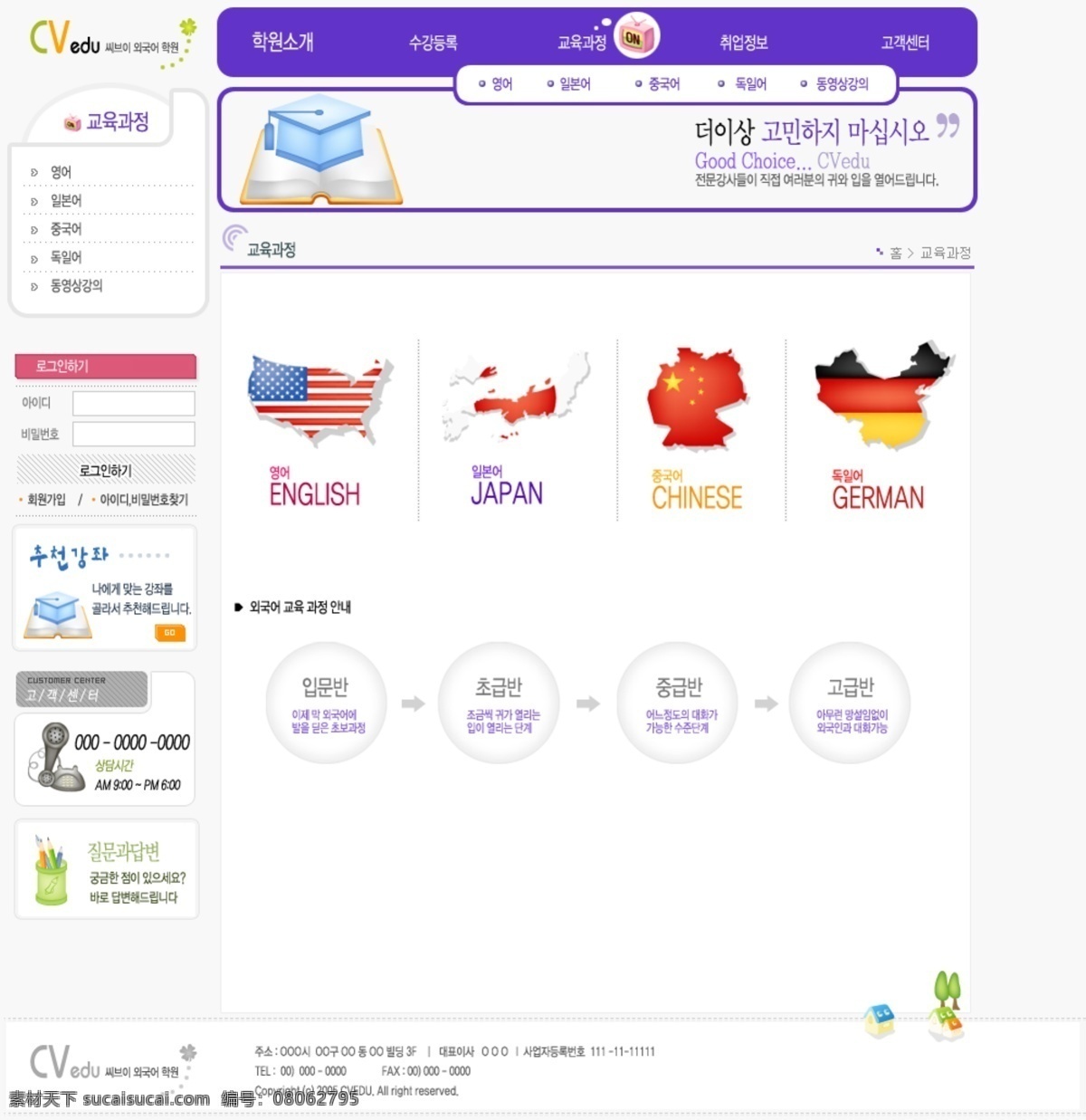Select the 고급반 level circle

coord(851,703)
